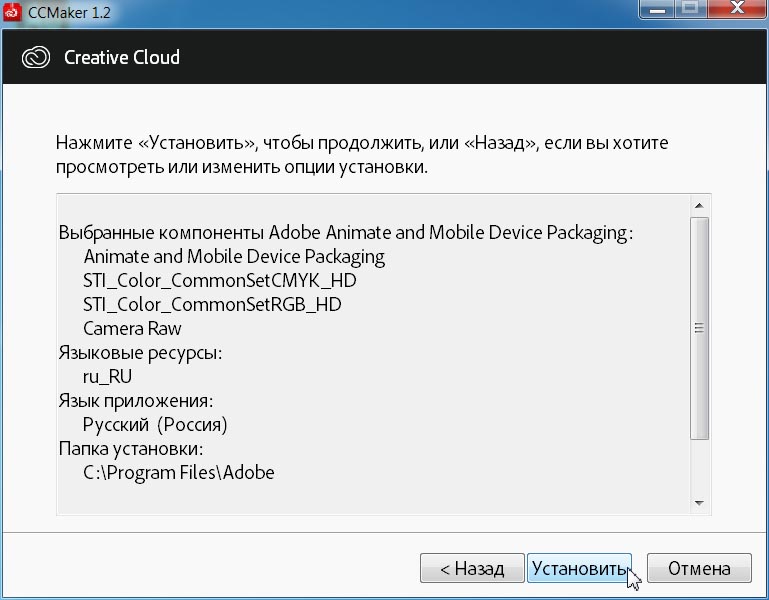
Task: Click the scroll down arrow in summary box
Action: tap(699, 503)
